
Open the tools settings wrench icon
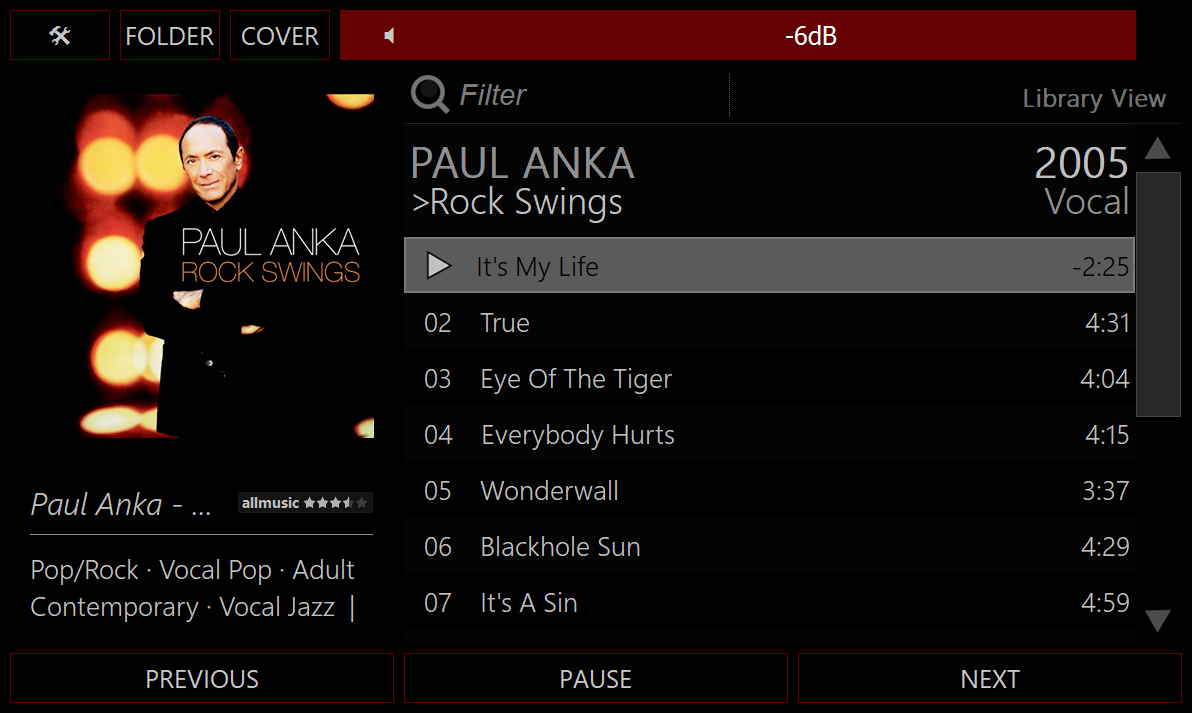click(60, 36)
